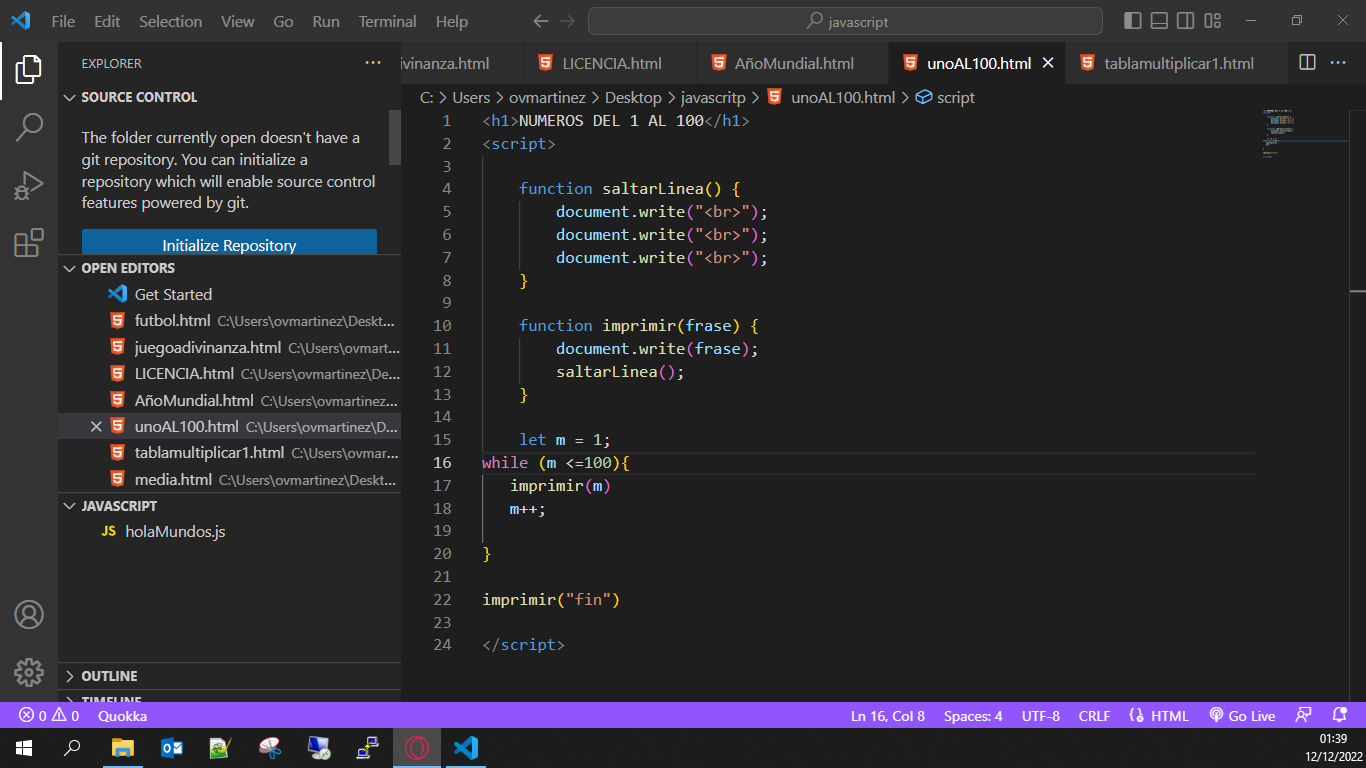The height and width of the screenshot is (768, 1366).
Task: Open Run and Debug view
Action: [29, 185]
